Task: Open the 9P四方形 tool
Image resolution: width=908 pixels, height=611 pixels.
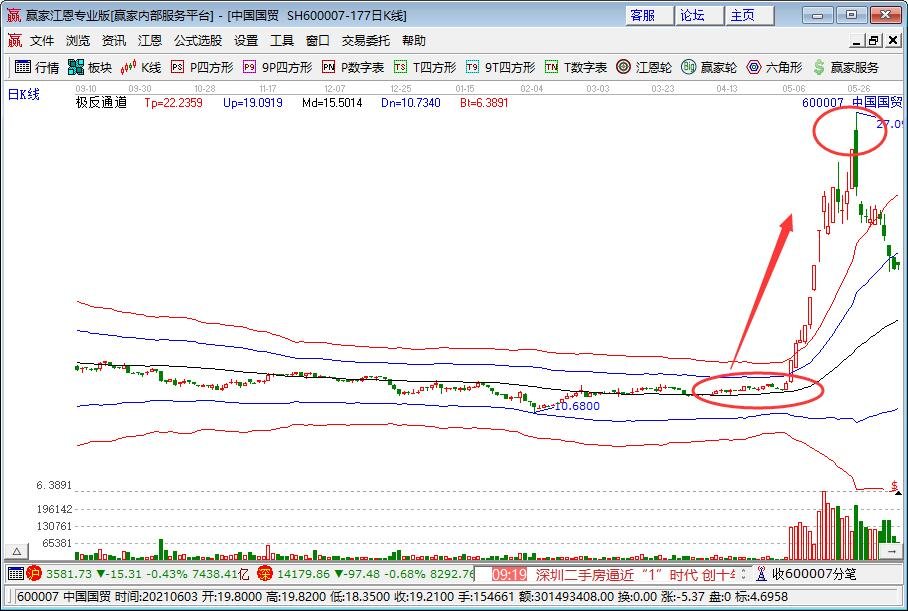Action: 277,67
